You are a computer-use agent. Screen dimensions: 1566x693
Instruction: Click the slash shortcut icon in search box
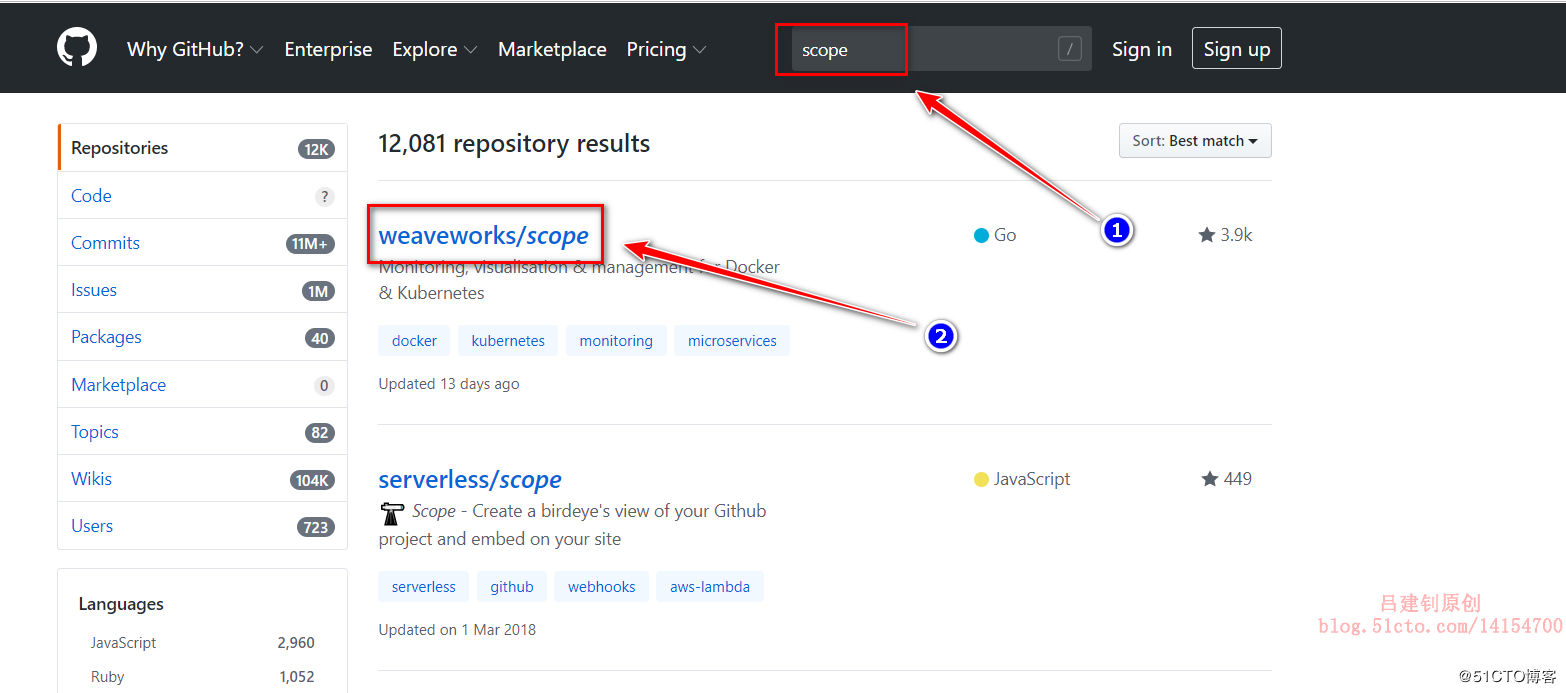(x=1069, y=49)
